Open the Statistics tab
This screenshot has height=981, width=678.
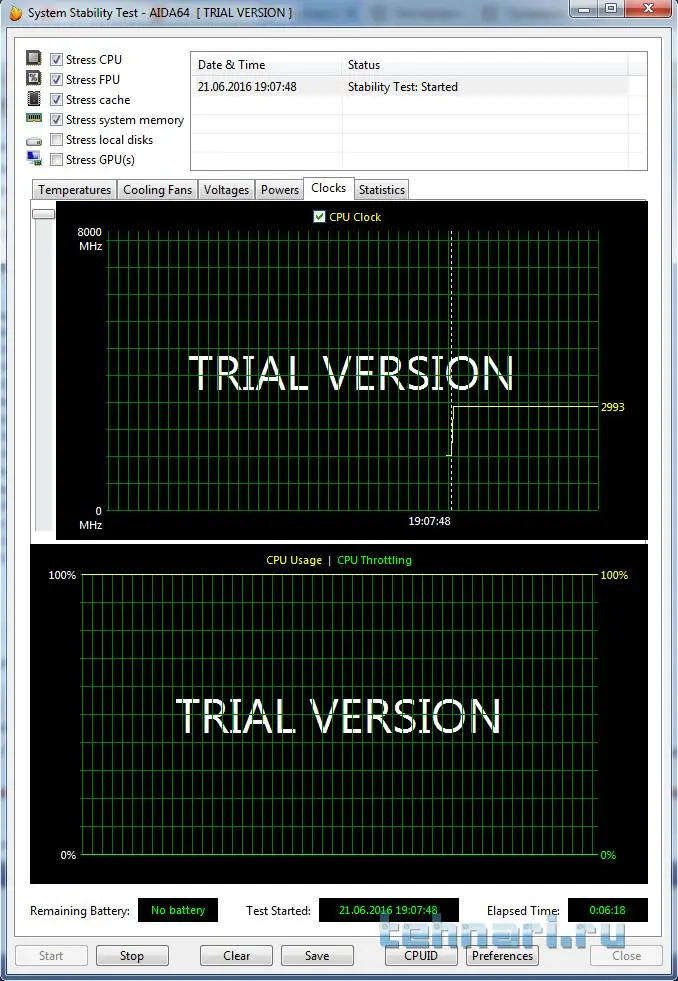382,190
